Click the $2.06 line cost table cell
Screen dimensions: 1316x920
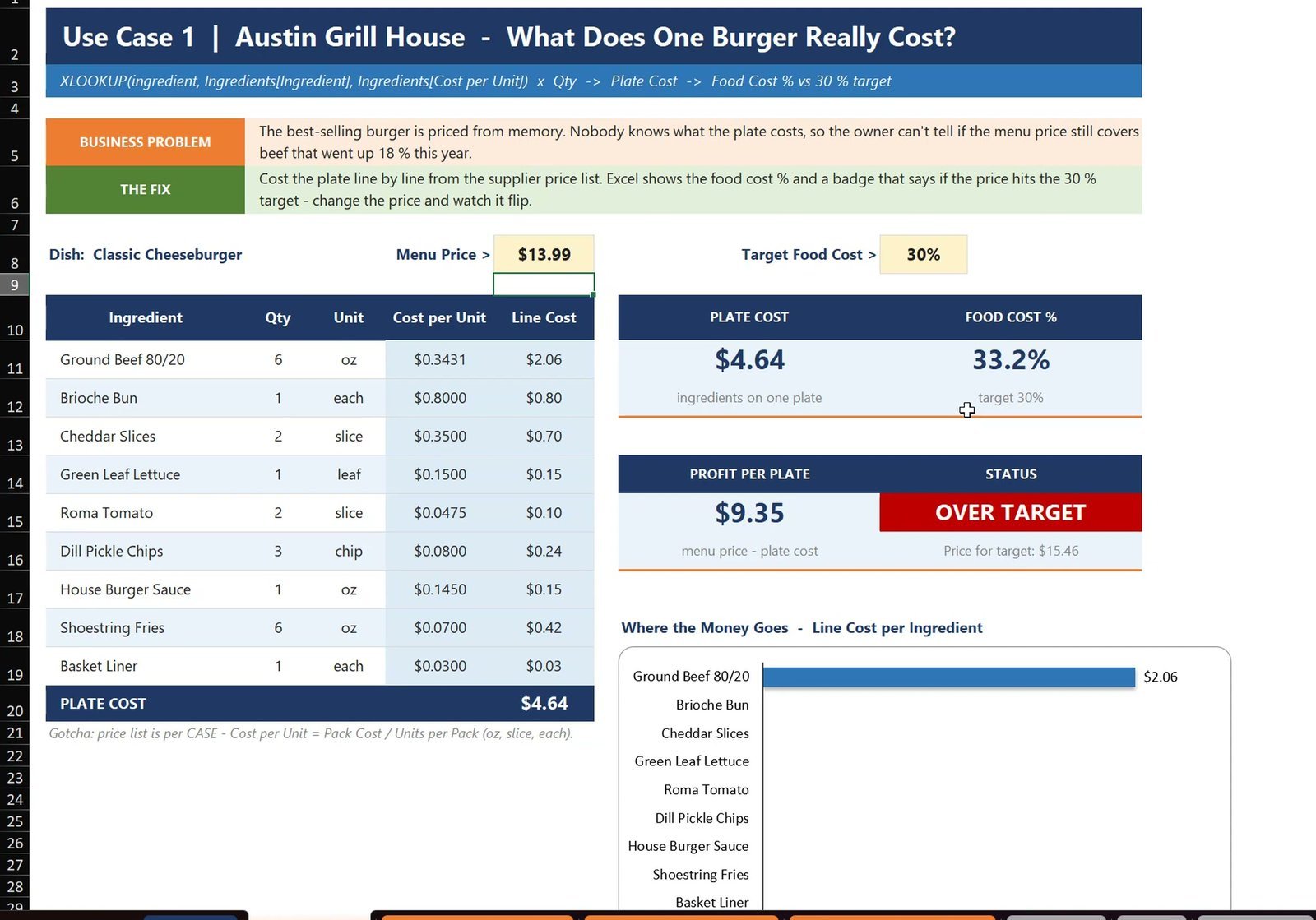pyautogui.click(x=544, y=359)
